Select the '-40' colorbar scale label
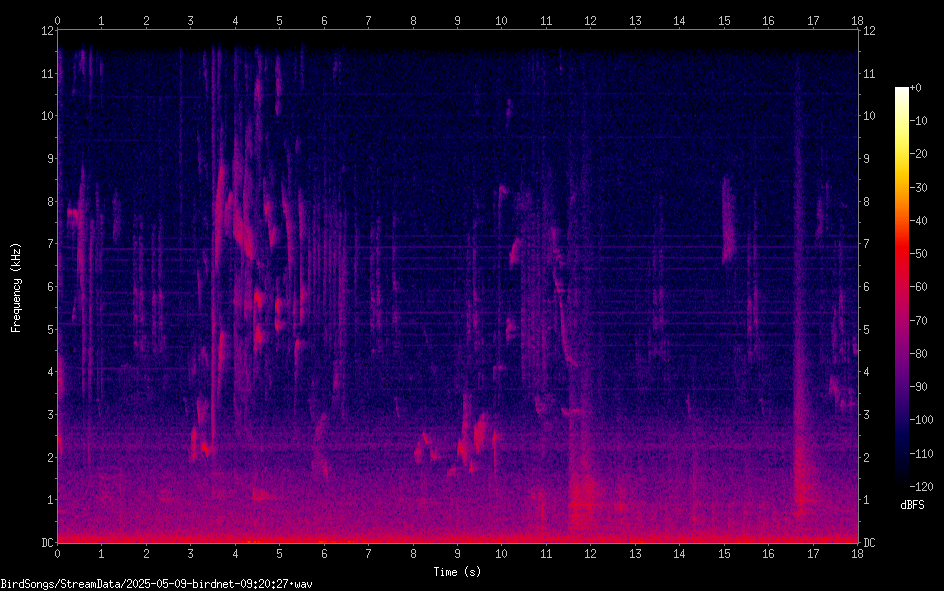Image resolution: width=944 pixels, height=591 pixels. (919, 221)
